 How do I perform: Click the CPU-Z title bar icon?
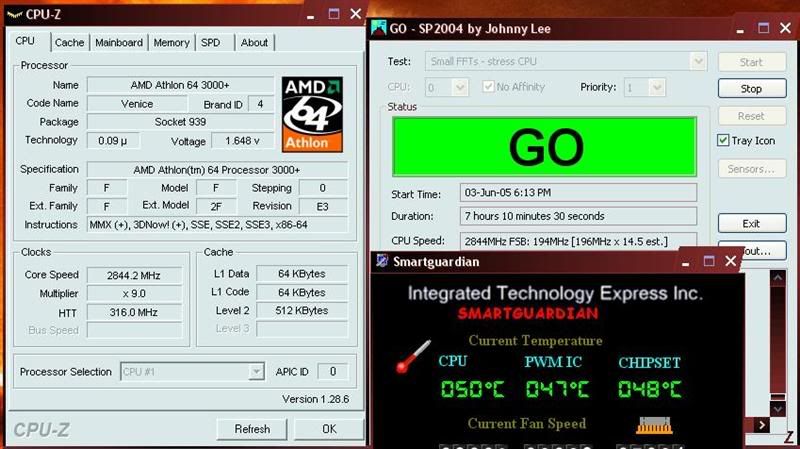click(x=14, y=14)
